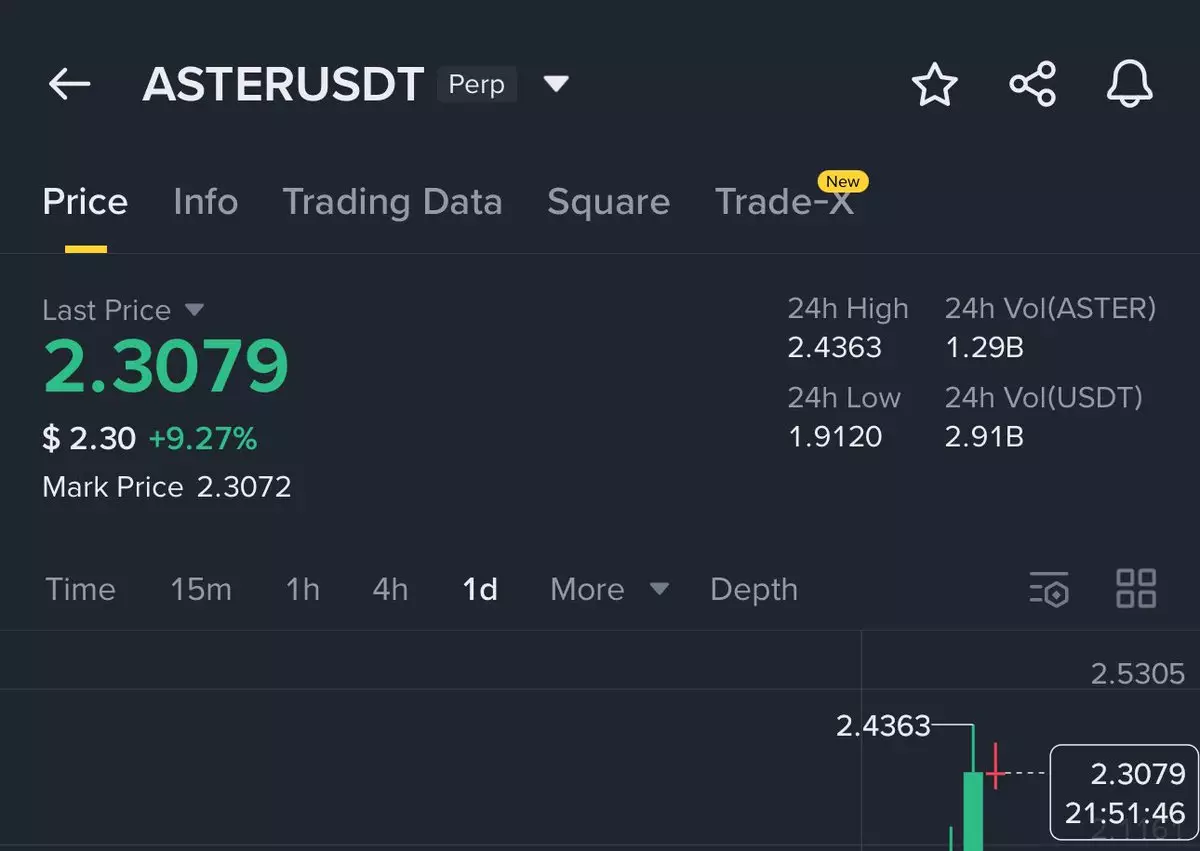Click the green candlestick on the chart
1200x851 pixels.
point(972,810)
